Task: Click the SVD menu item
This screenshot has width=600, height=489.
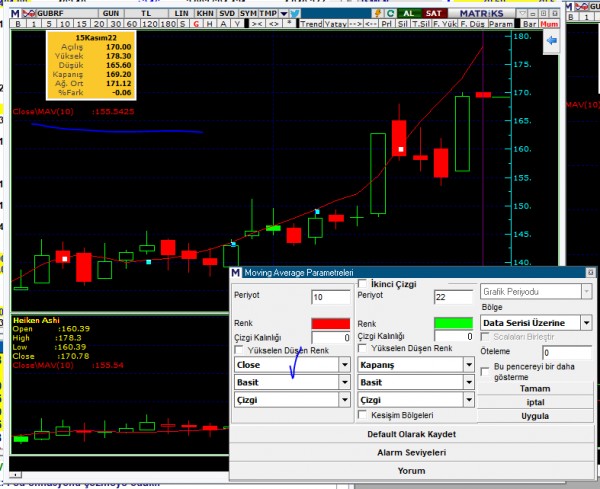Action: click(x=227, y=13)
